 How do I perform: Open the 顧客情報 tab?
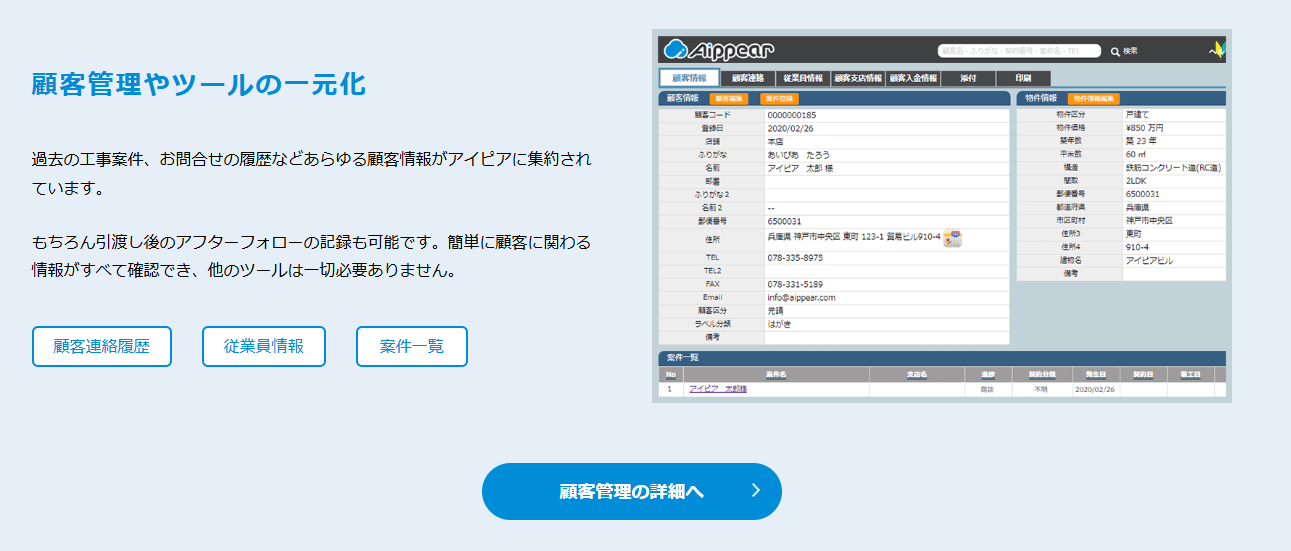689,78
